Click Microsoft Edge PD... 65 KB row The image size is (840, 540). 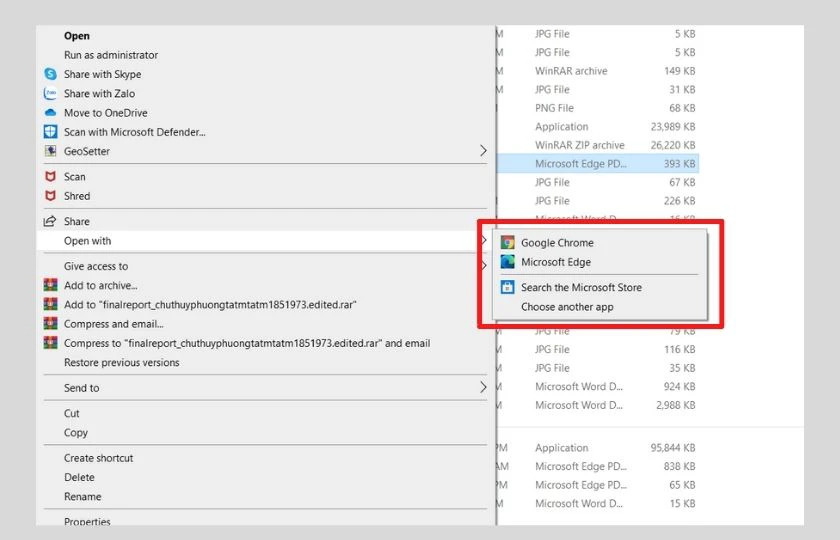coord(598,485)
